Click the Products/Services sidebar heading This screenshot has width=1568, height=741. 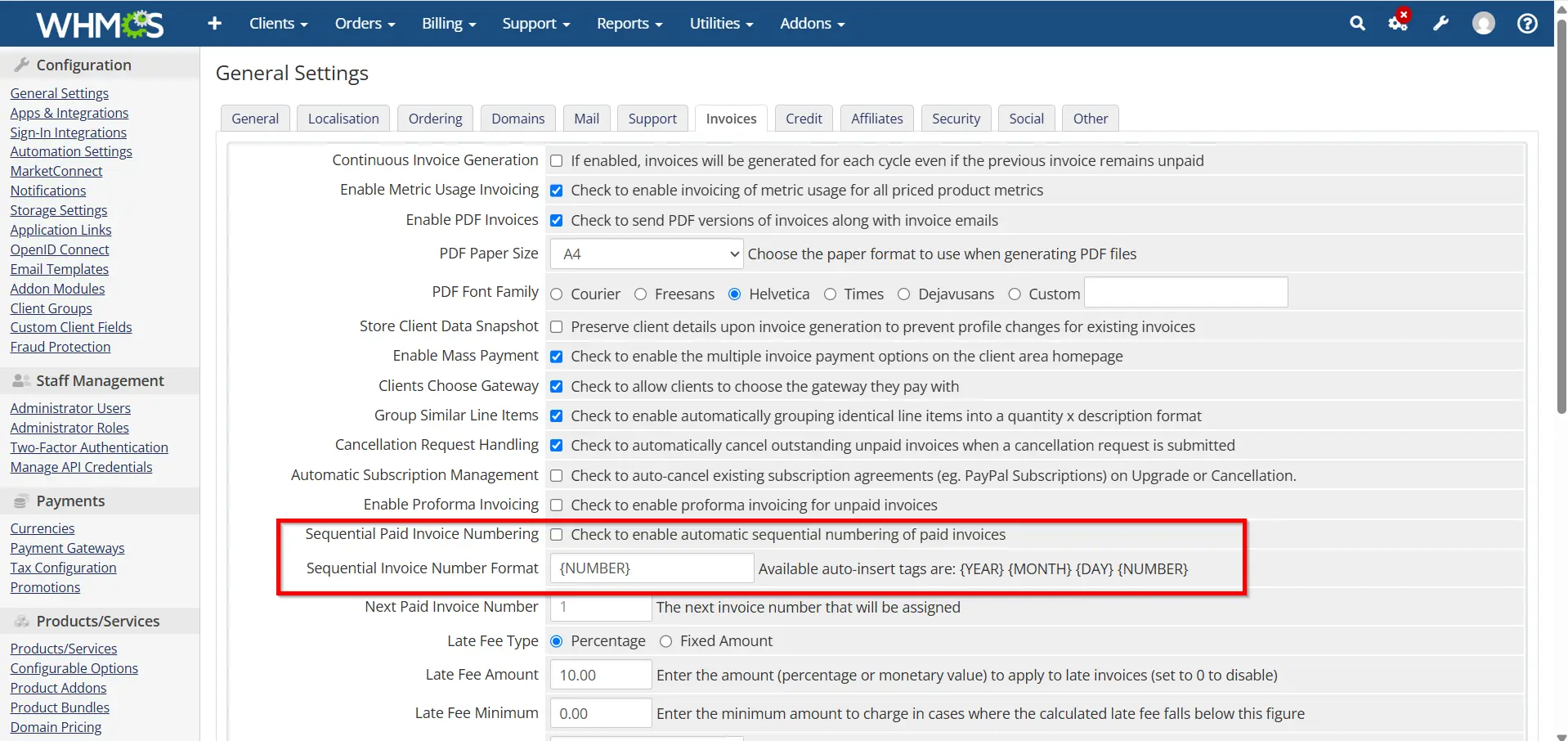point(100,621)
